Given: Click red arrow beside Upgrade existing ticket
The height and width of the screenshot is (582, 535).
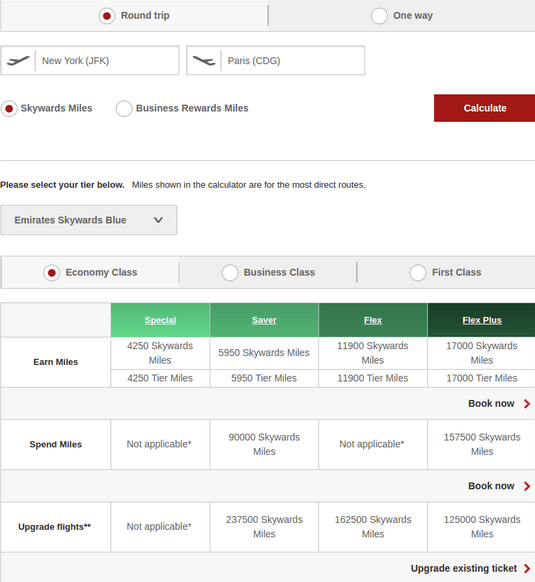Looking at the screenshot, I should (527, 568).
